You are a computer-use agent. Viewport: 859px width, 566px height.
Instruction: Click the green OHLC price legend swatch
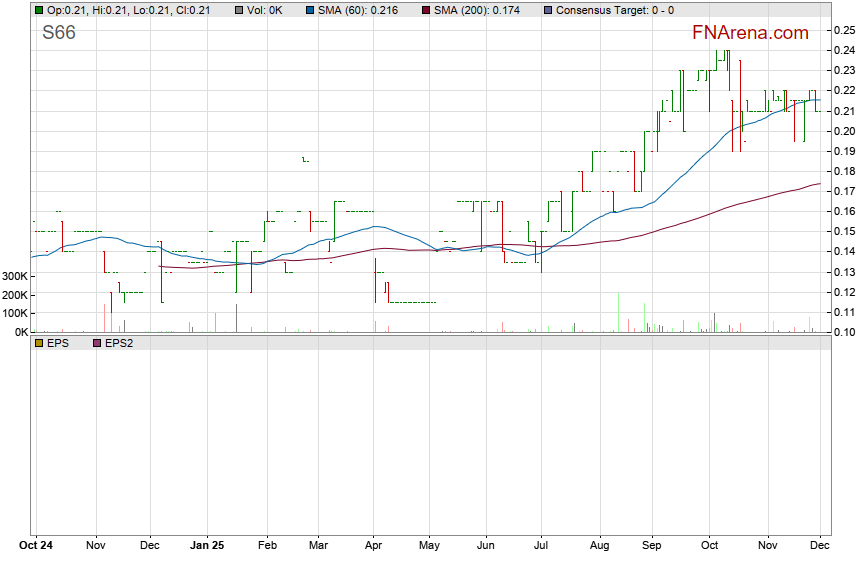39,10
